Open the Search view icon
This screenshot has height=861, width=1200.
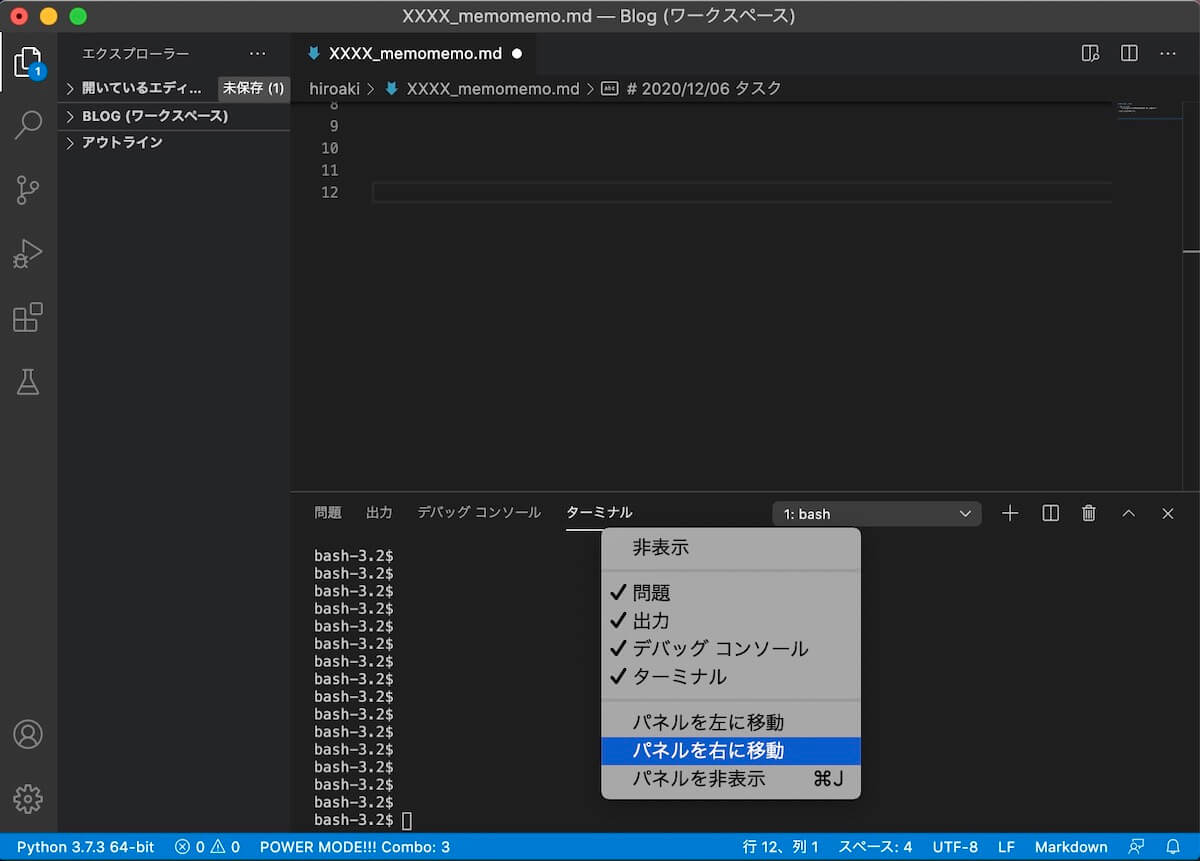(x=28, y=125)
